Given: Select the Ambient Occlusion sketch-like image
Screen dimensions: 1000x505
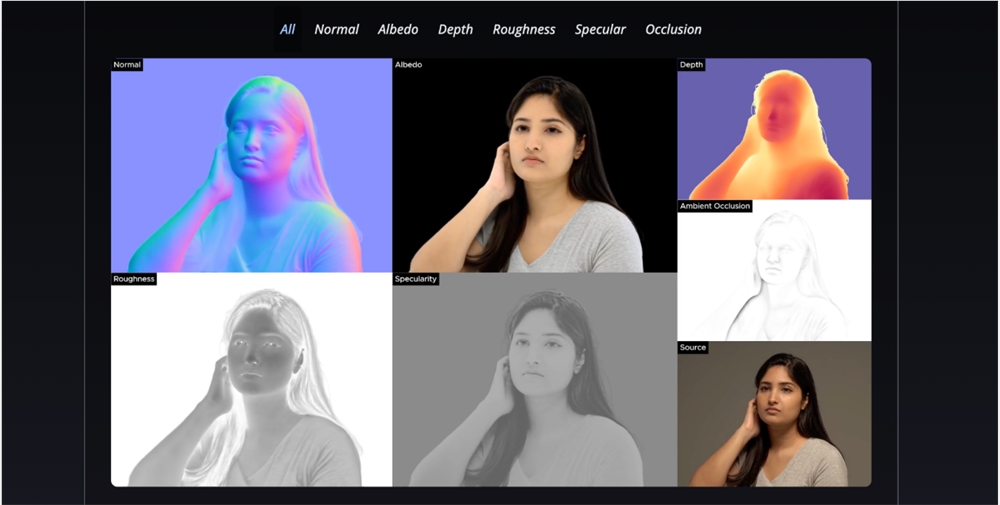Looking at the screenshot, I should [x=774, y=275].
